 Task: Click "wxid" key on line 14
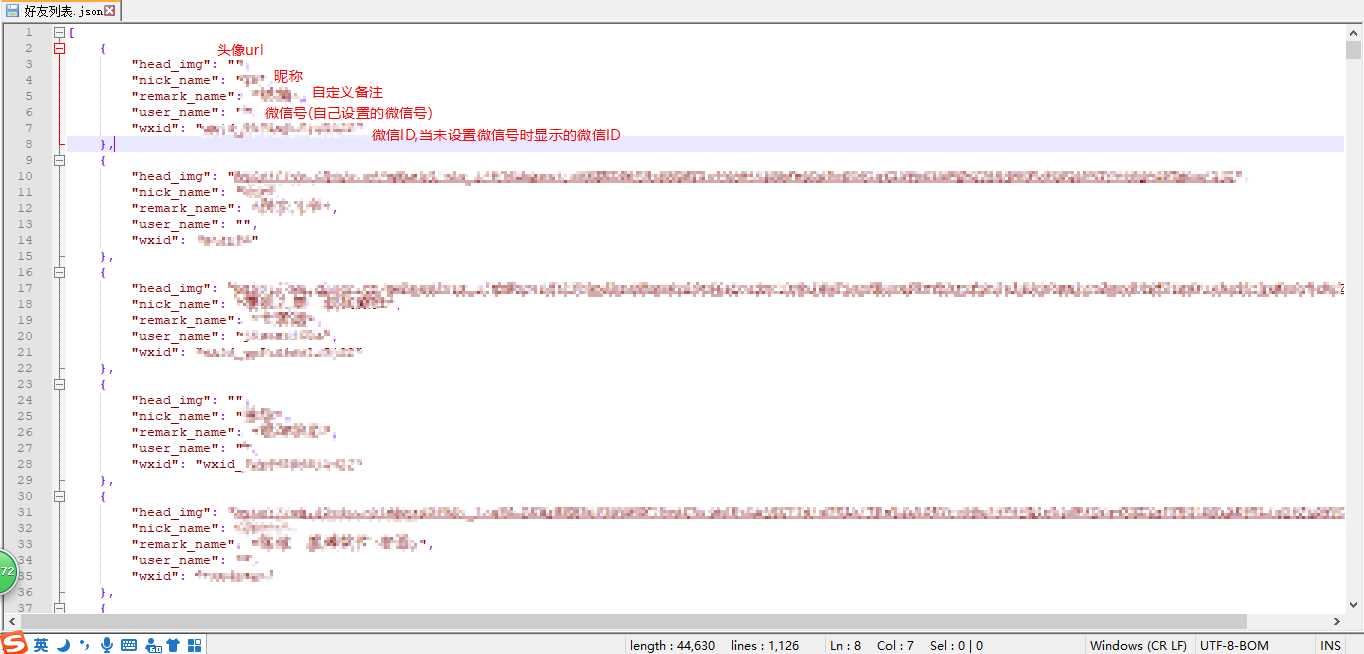[x=156, y=240]
